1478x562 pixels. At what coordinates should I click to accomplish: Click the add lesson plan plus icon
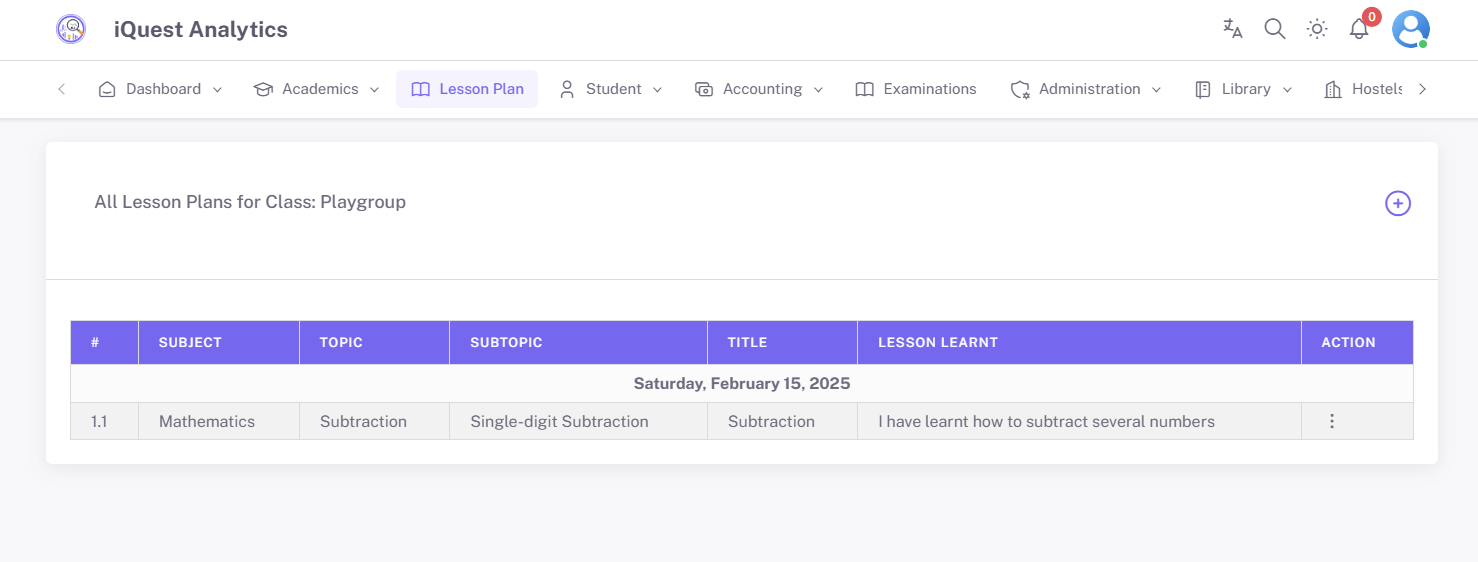pos(1397,203)
